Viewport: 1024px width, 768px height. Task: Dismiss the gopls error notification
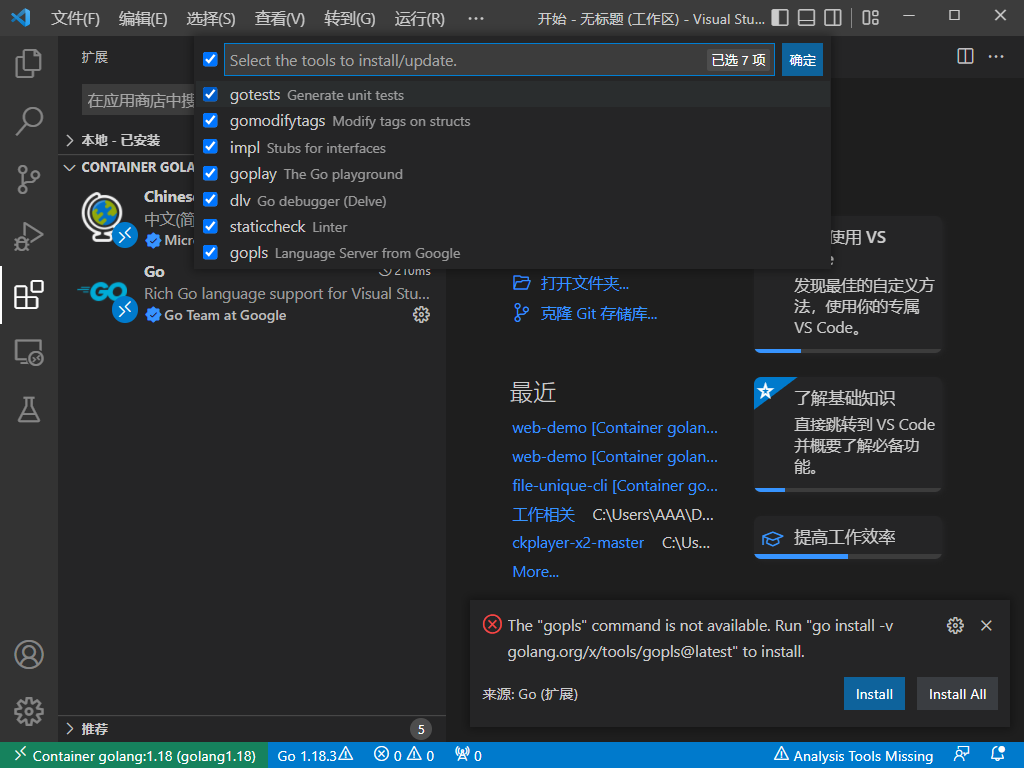986,626
